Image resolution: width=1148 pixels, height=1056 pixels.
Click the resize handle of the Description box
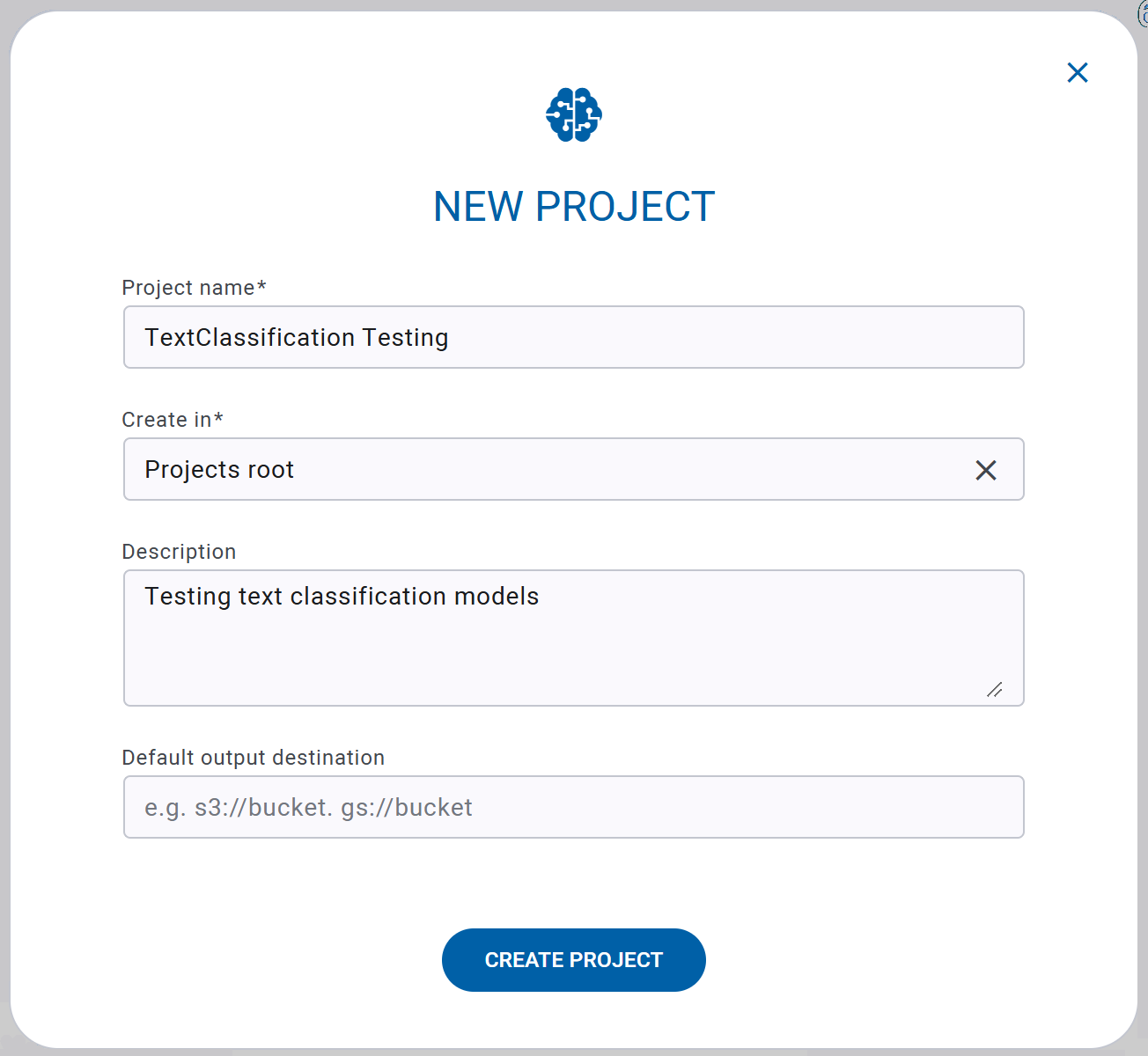click(x=997, y=692)
